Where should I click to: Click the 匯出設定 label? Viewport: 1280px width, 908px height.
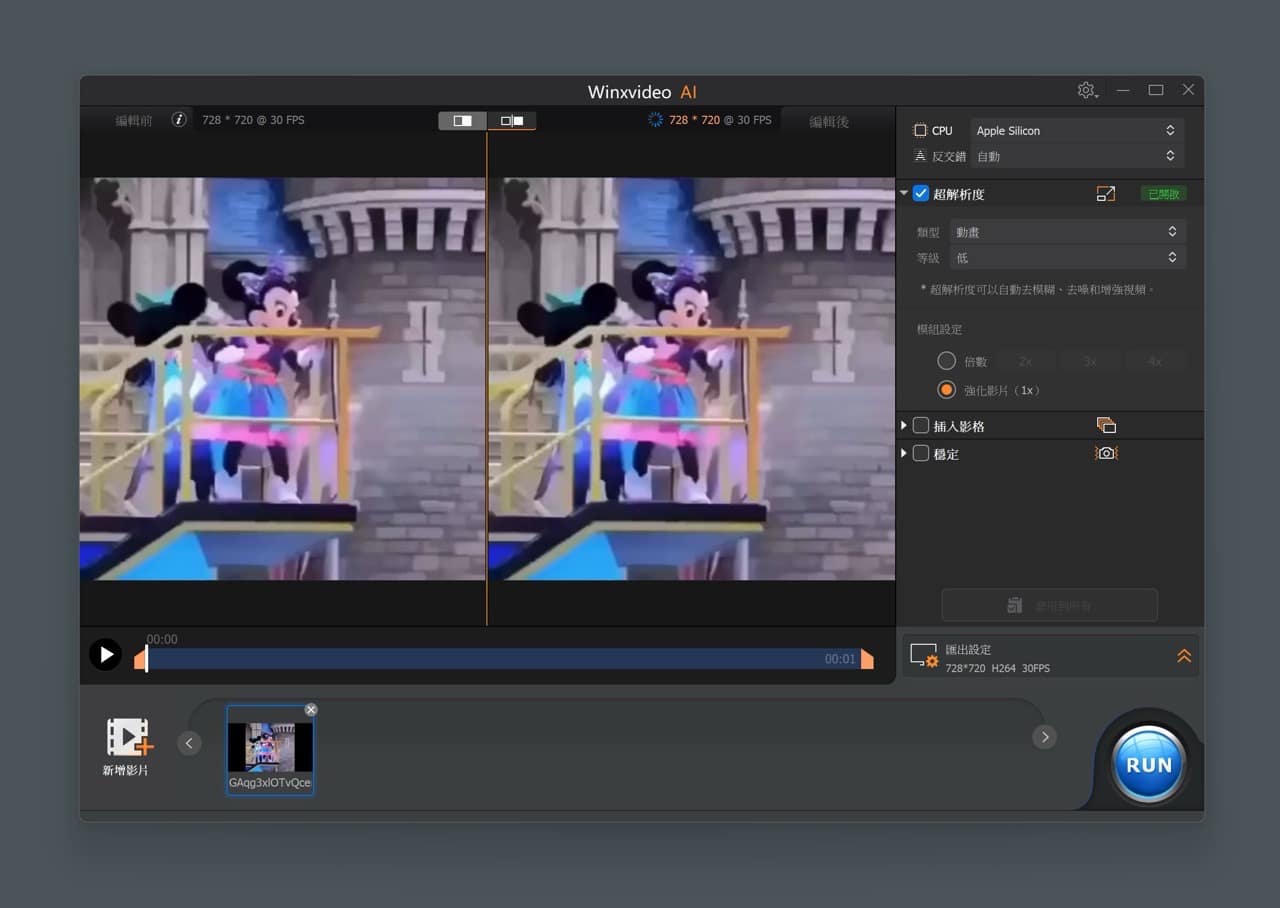click(x=968, y=650)
